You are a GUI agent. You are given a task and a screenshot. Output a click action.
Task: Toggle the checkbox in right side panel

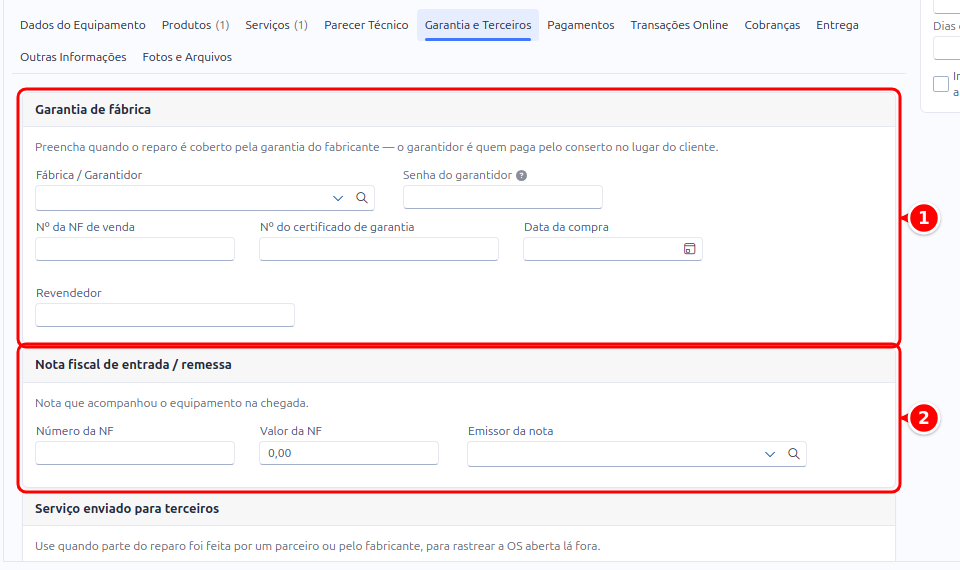[941, 84]
